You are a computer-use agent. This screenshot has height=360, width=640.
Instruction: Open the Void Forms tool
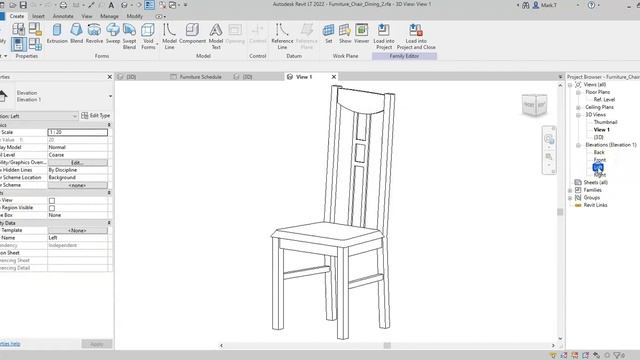(x=148, y=36)
